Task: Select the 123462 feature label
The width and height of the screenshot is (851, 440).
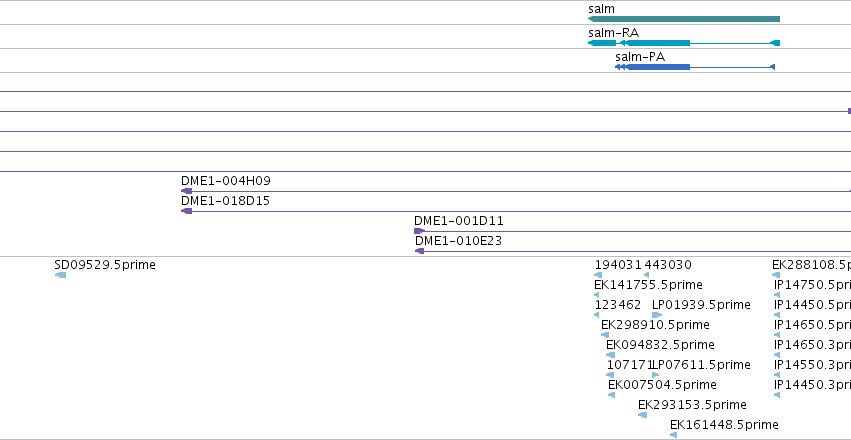Action: coord(618,305)
